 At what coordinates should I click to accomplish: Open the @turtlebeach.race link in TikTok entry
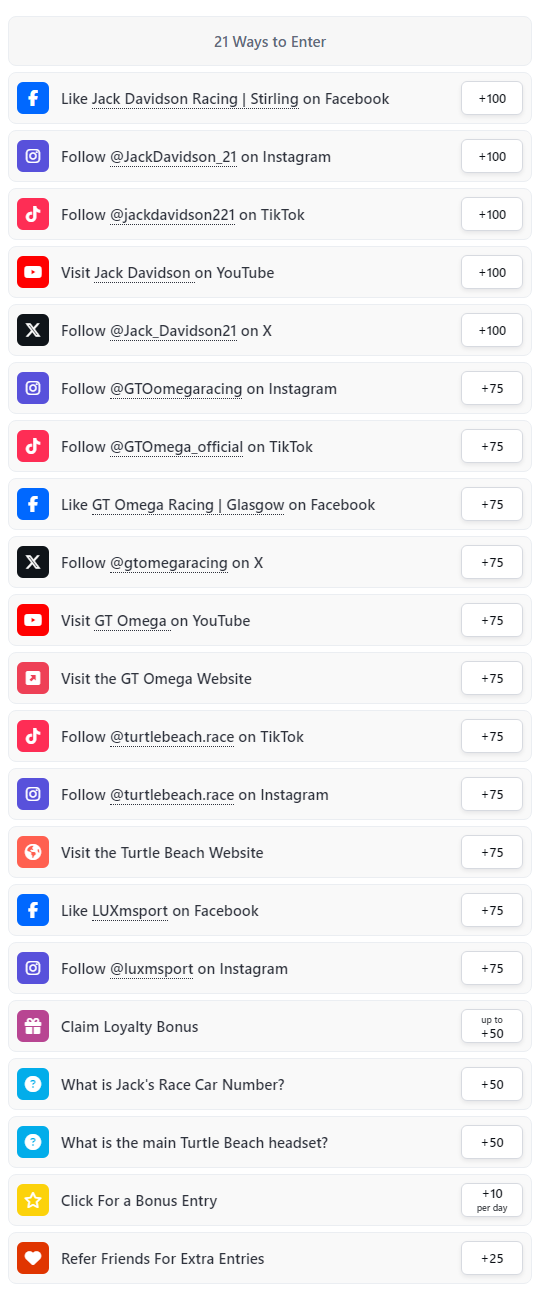point(172,737)
